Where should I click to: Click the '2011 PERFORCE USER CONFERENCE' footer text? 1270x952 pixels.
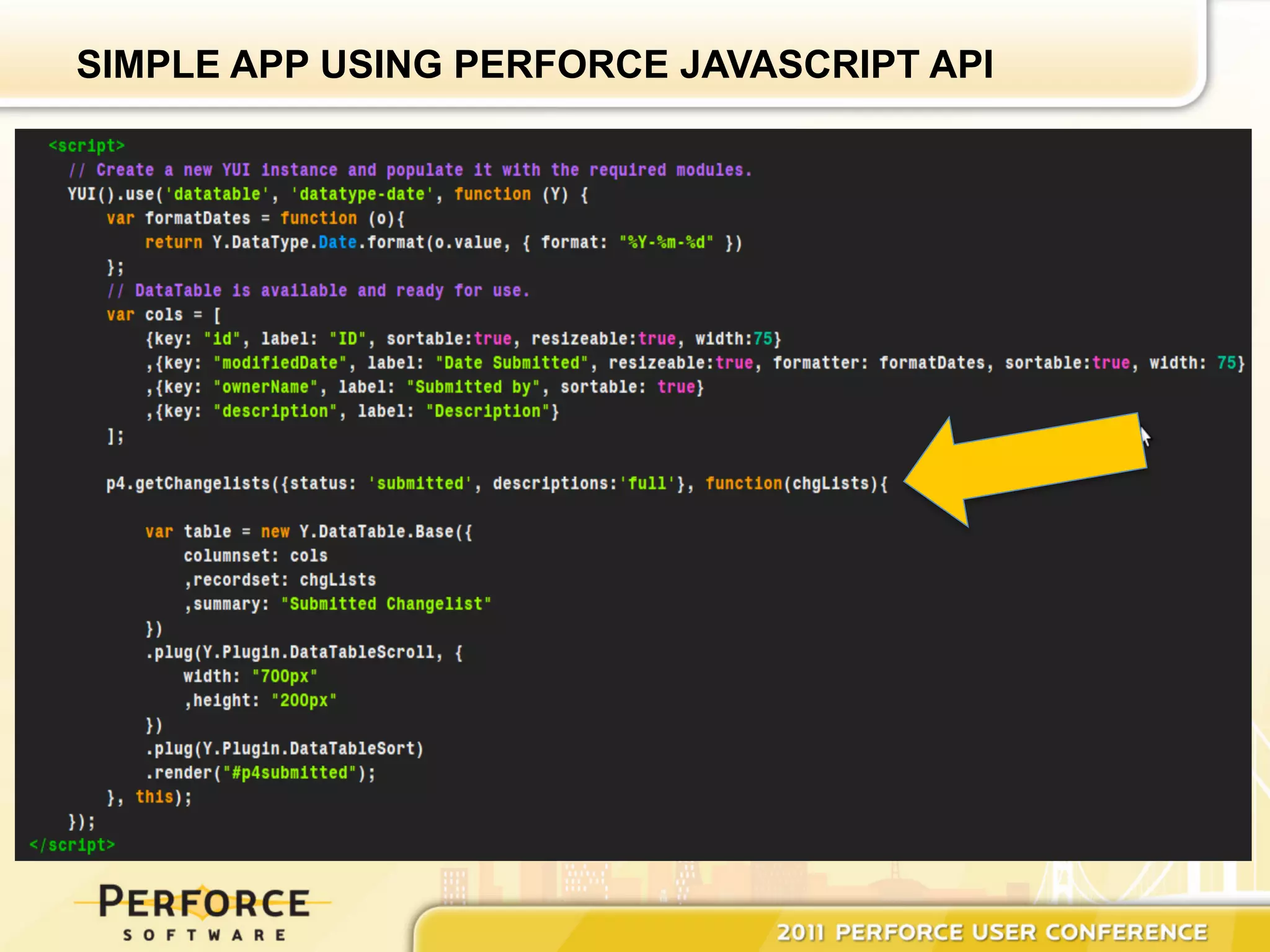pos(992,932)
